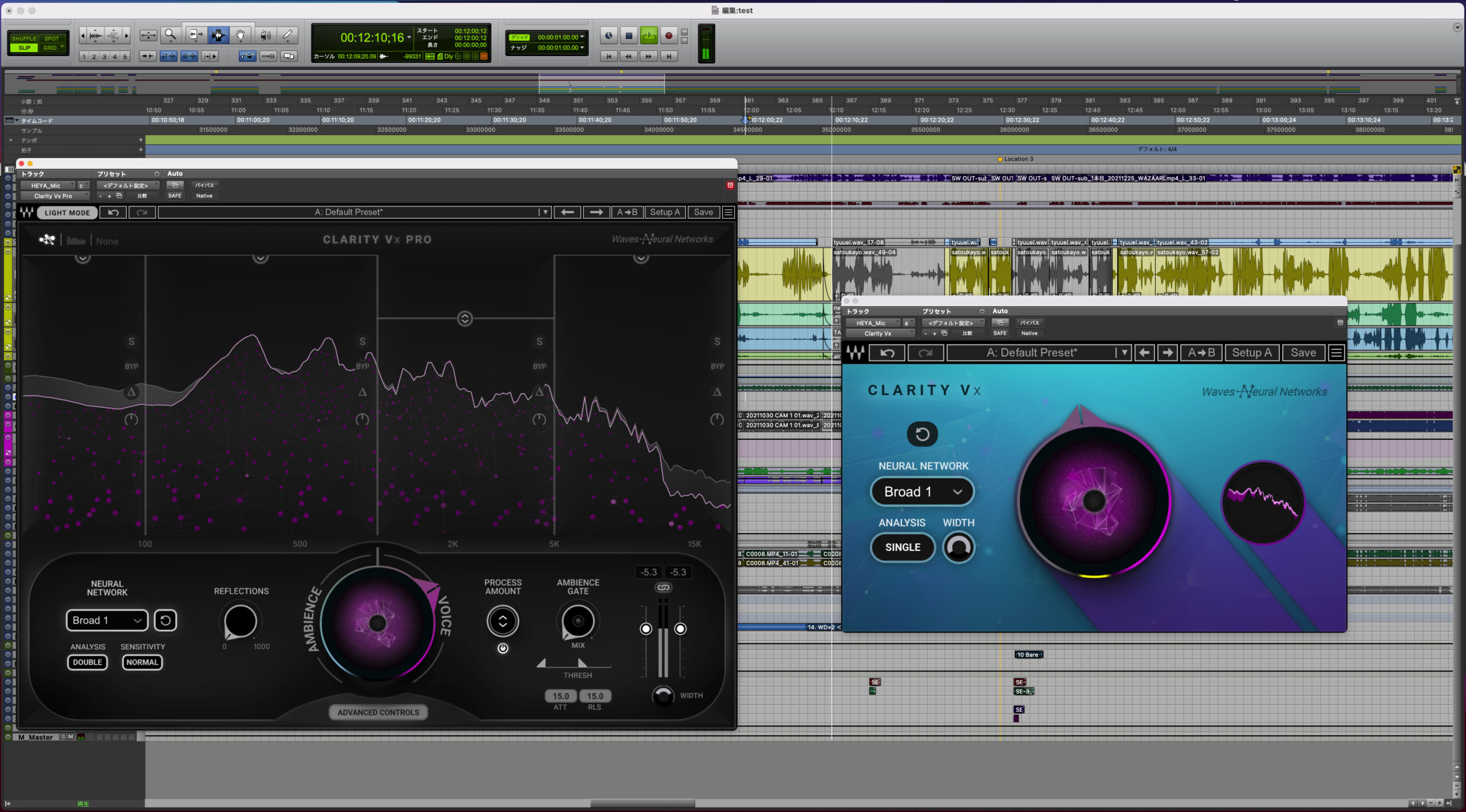Image resolution: width=1466 pixels, height=812 pixels.
Task: Open hamburger menu in Clarity Vx window
Action: (x=1336, y=353)
